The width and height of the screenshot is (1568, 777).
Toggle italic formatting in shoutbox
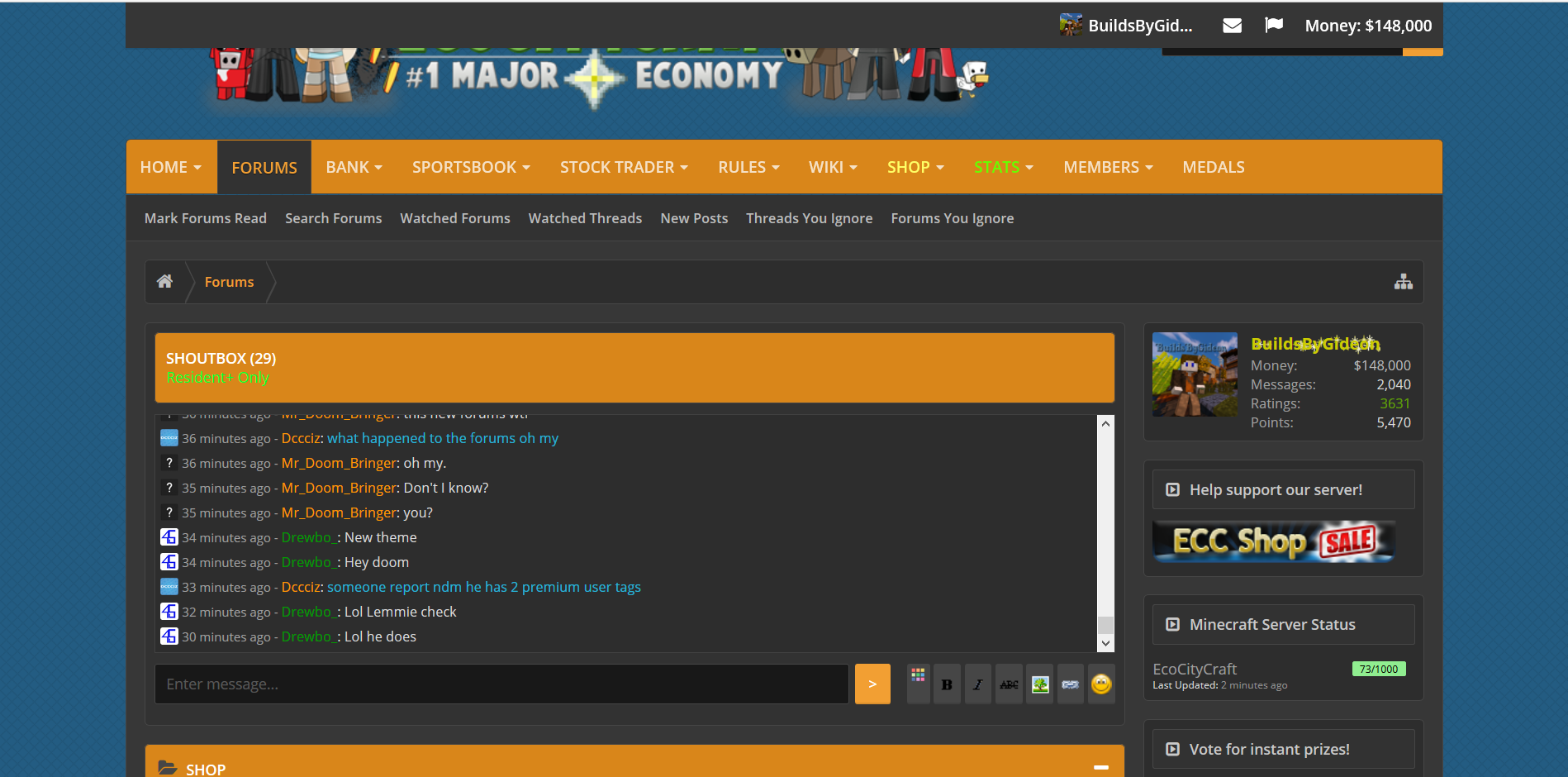click(978, 684)
